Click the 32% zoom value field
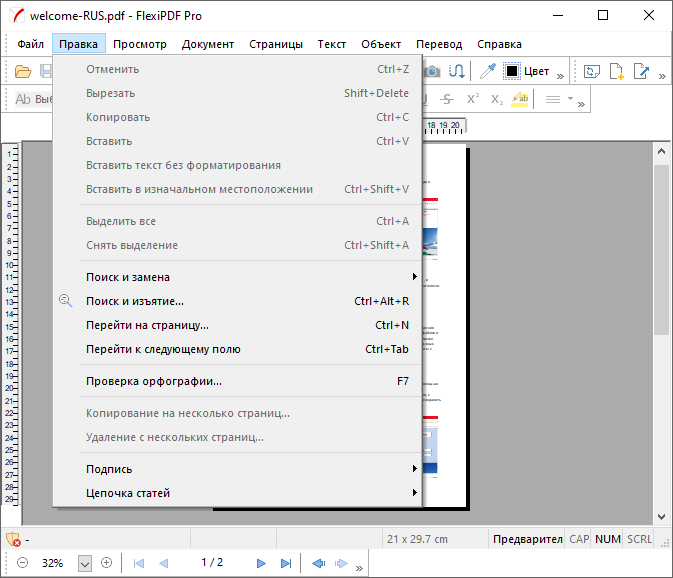The width and height of the screenshot is (673, 578). click(x=52, y=563)
